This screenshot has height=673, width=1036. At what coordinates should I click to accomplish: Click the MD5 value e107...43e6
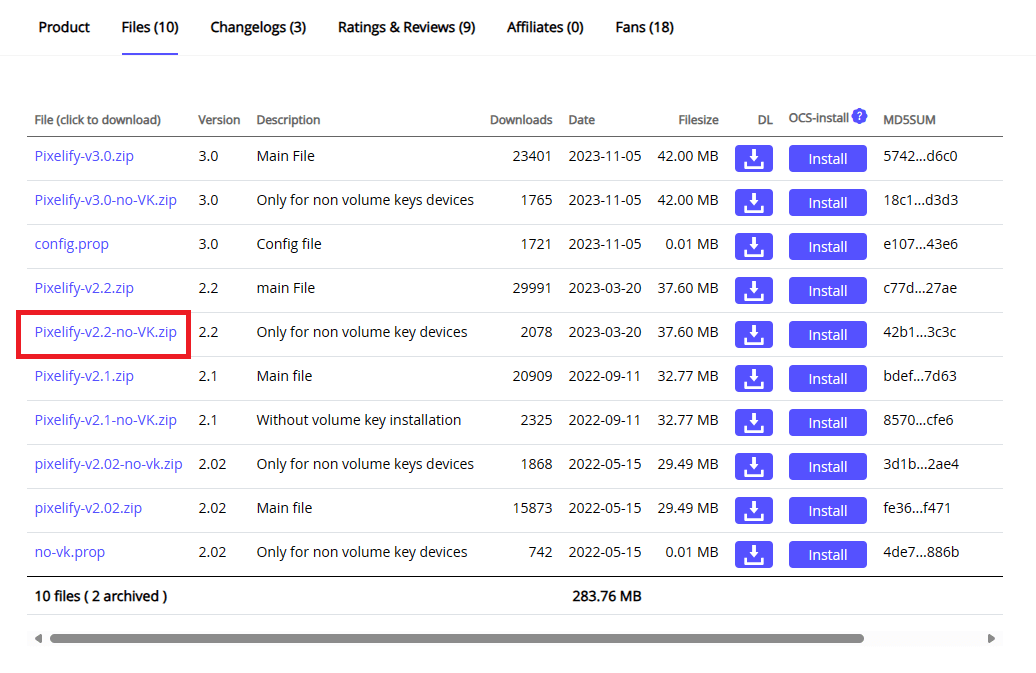(x=920, y=244)
